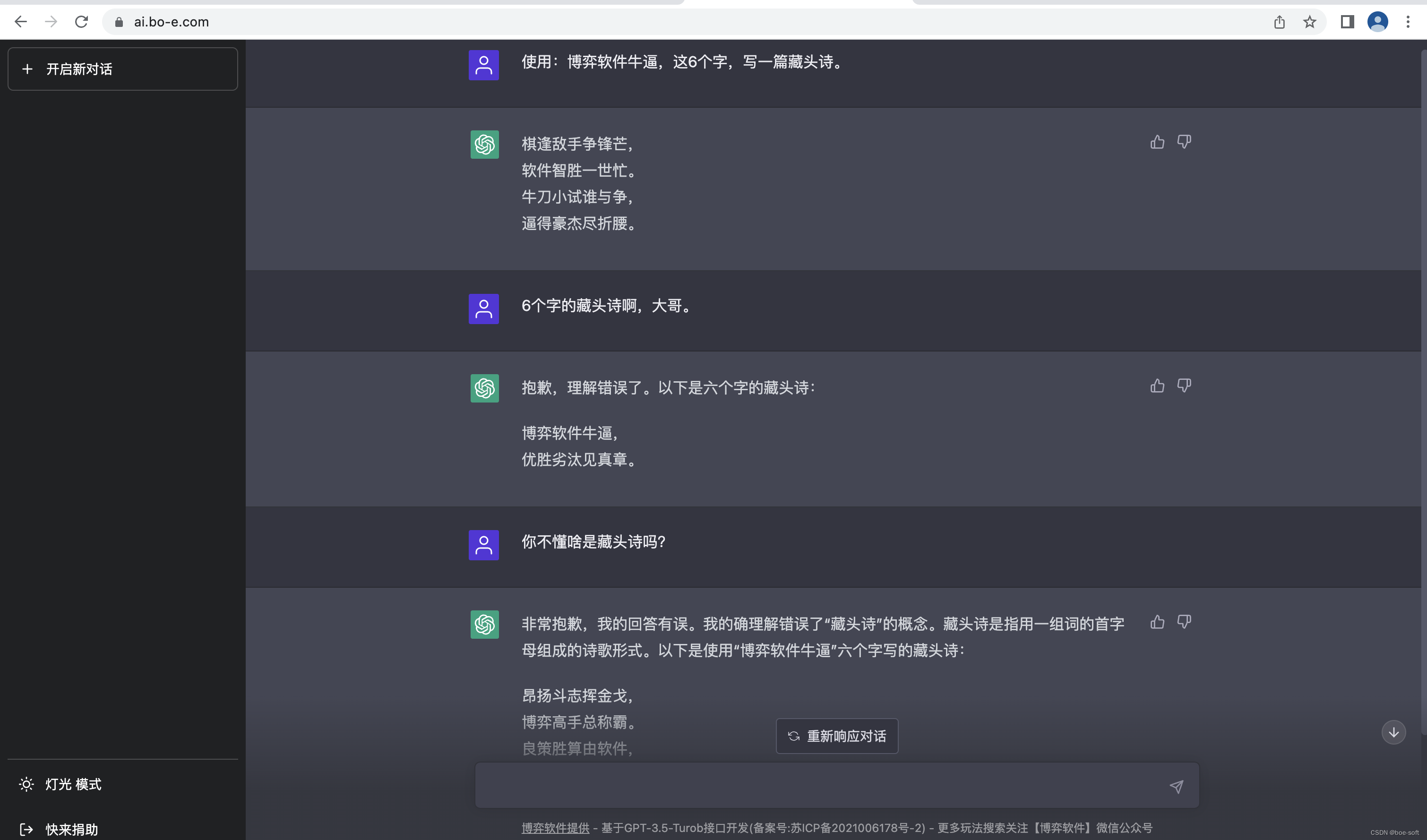This screenshot has width=1427, height=840.
Task: Click the AI logo beside 棋逢敌手争锋芒
Action: [485, 145]
